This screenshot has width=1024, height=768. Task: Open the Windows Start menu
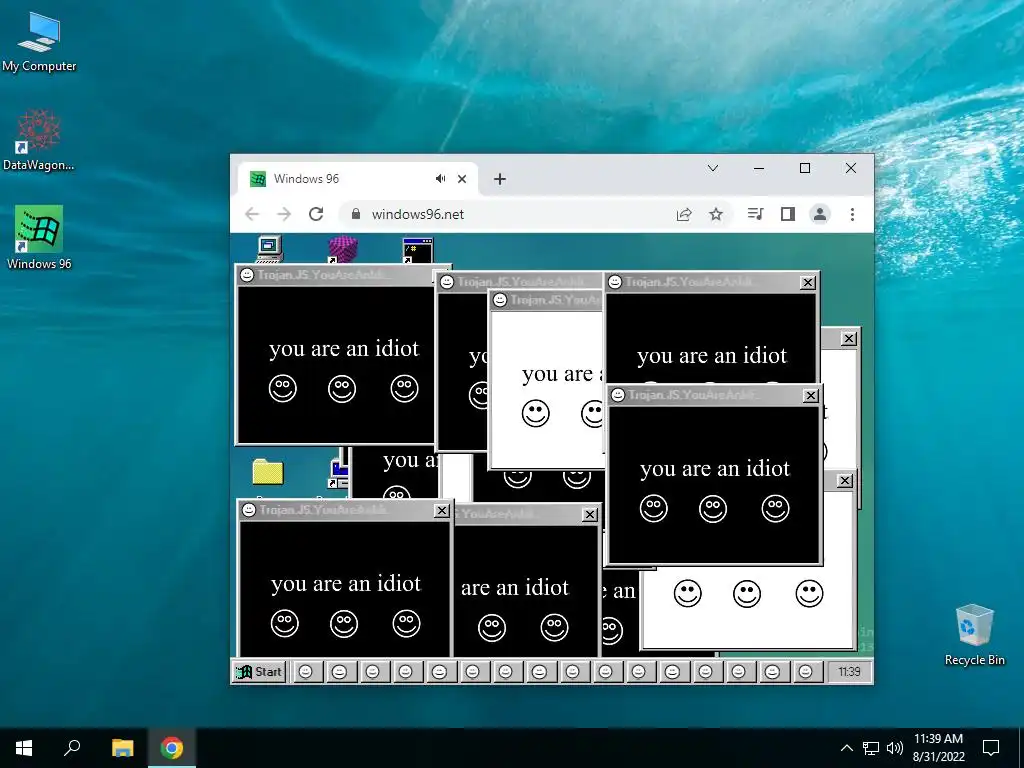point(24,748)
